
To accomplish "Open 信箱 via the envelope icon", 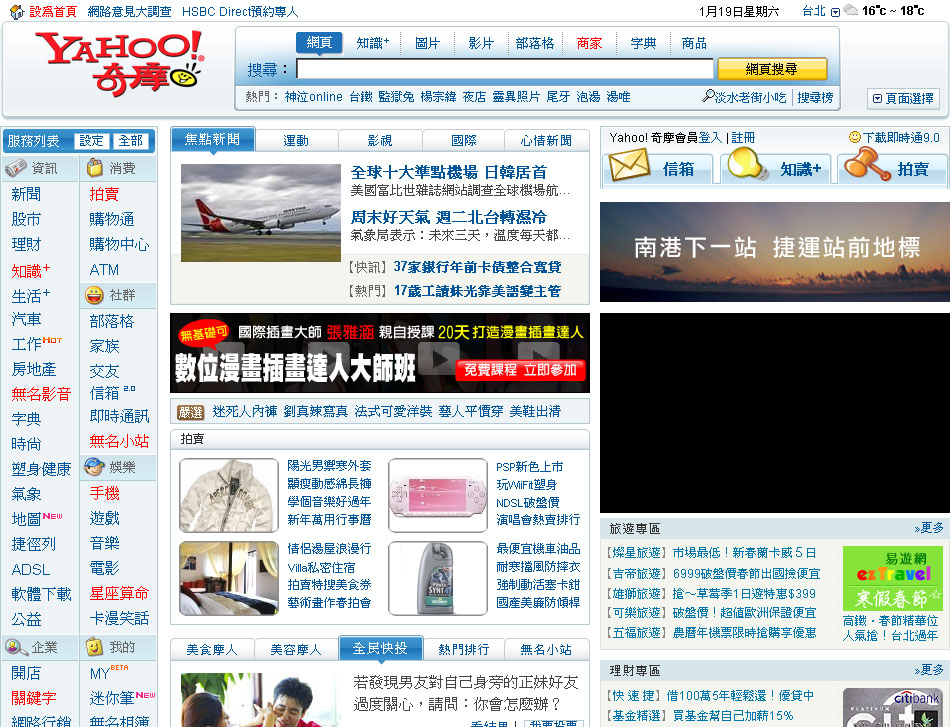I will pyautogui.click(x=629, y=167).
